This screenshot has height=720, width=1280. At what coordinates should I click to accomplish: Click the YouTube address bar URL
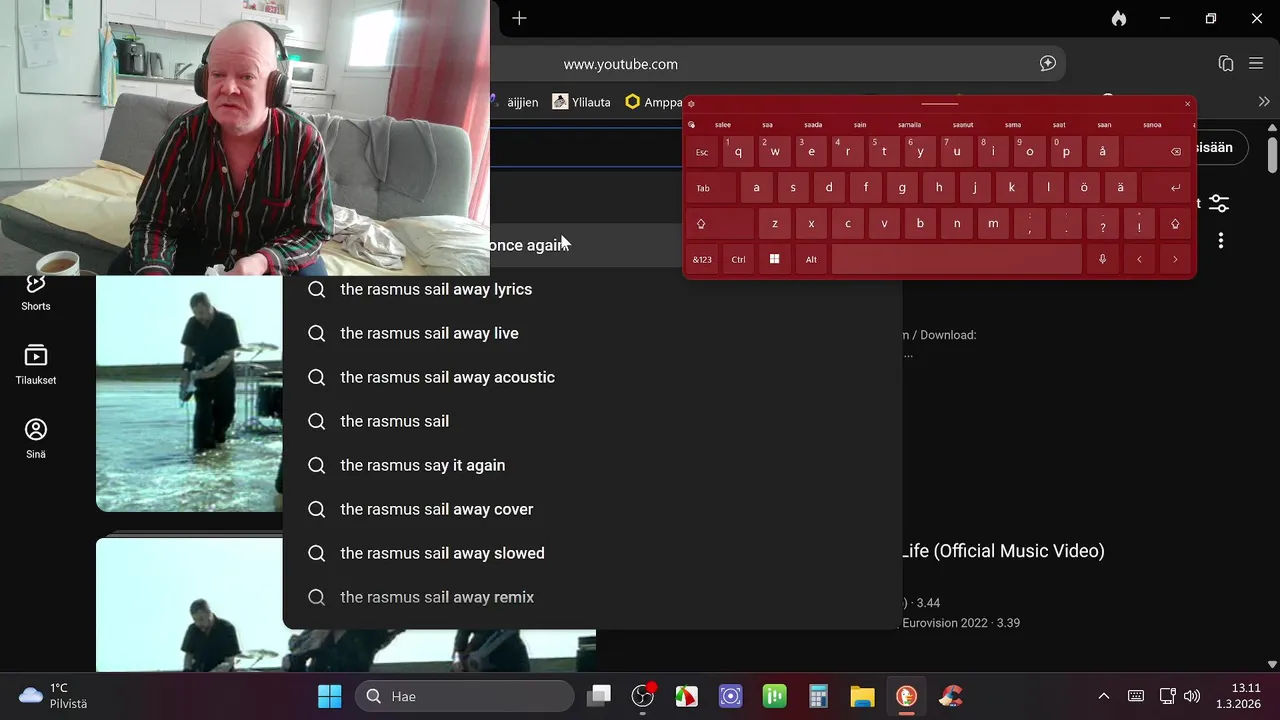point(621,64)
